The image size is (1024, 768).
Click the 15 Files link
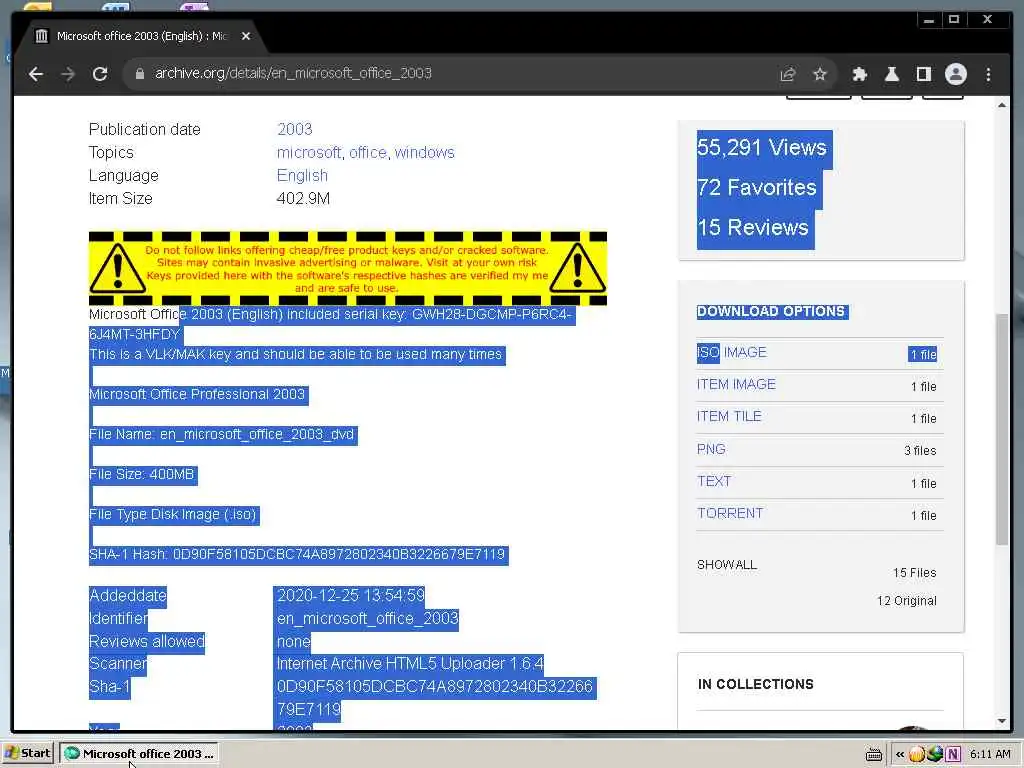[914, 573]
